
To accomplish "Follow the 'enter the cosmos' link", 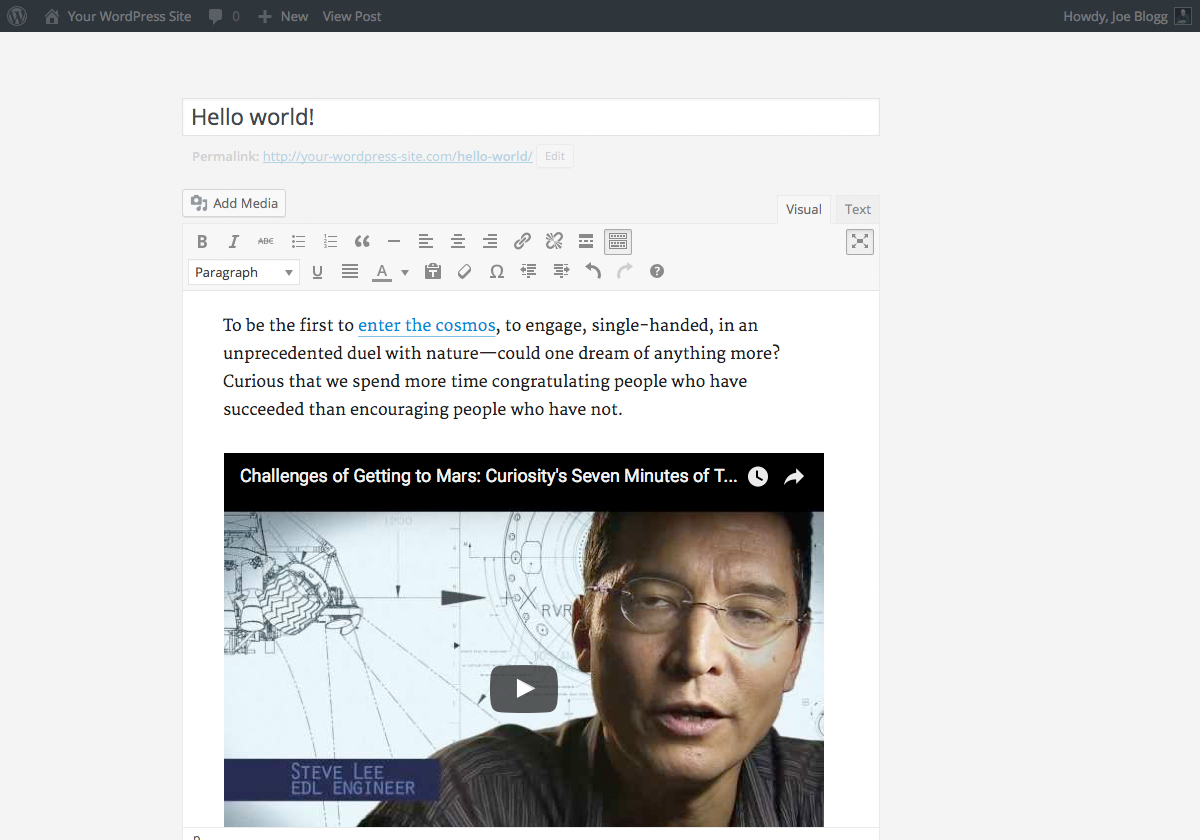I will [427, 325].
